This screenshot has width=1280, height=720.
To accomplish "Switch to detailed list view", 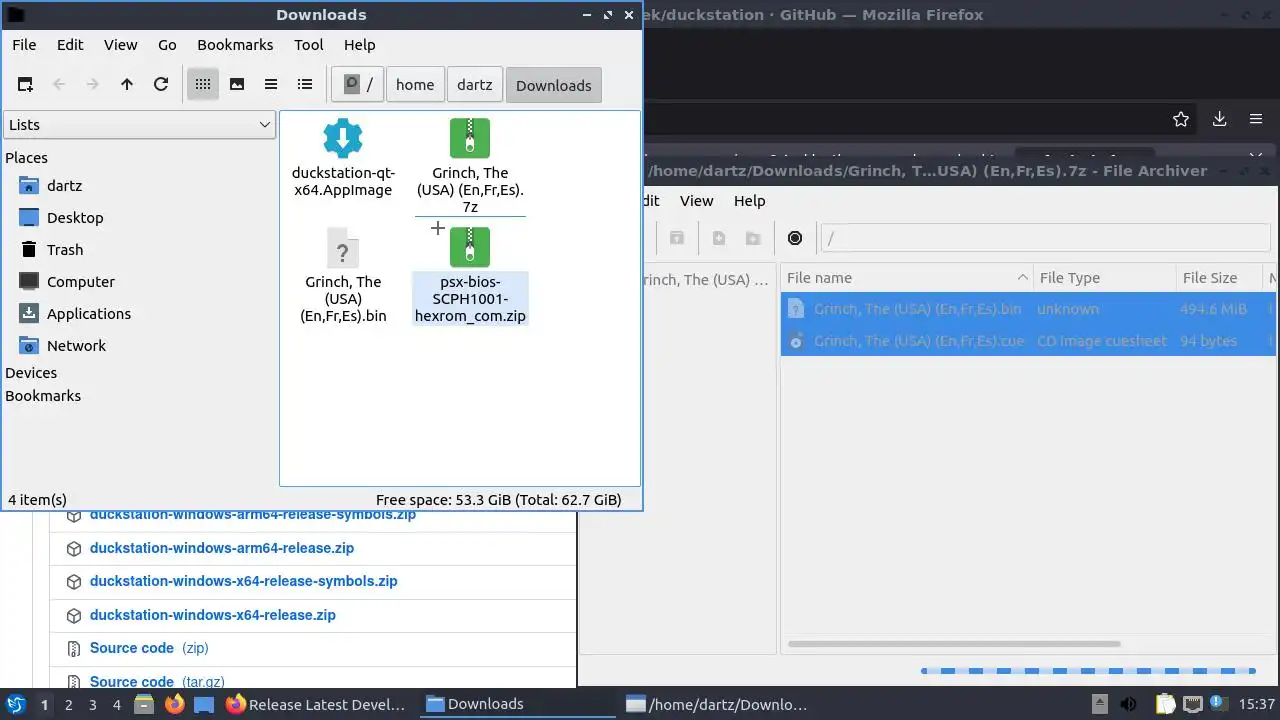I will pyautogui.click(x=305, y=85).
